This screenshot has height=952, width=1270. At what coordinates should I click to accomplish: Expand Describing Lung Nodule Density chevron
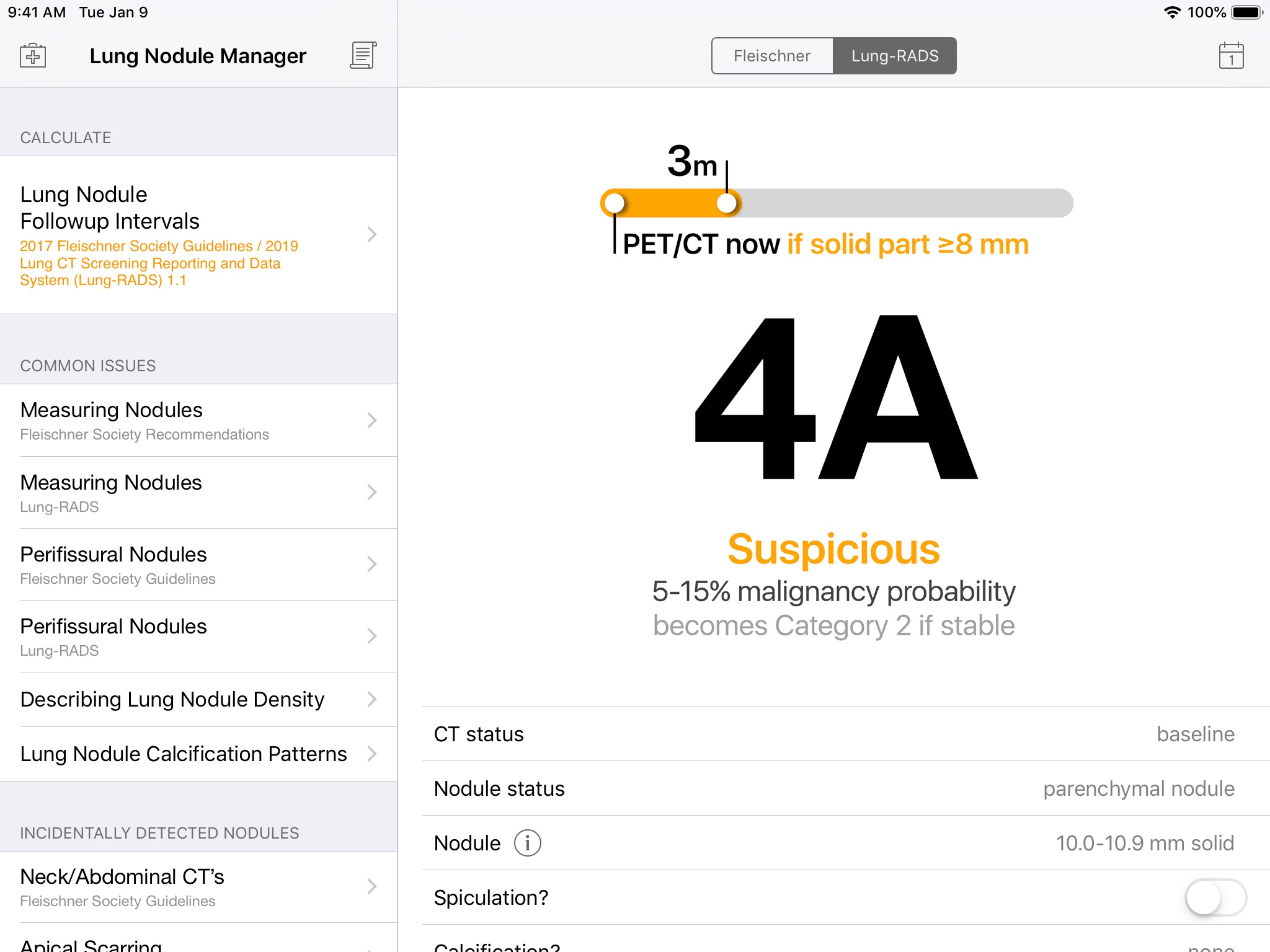click(371, 699)
